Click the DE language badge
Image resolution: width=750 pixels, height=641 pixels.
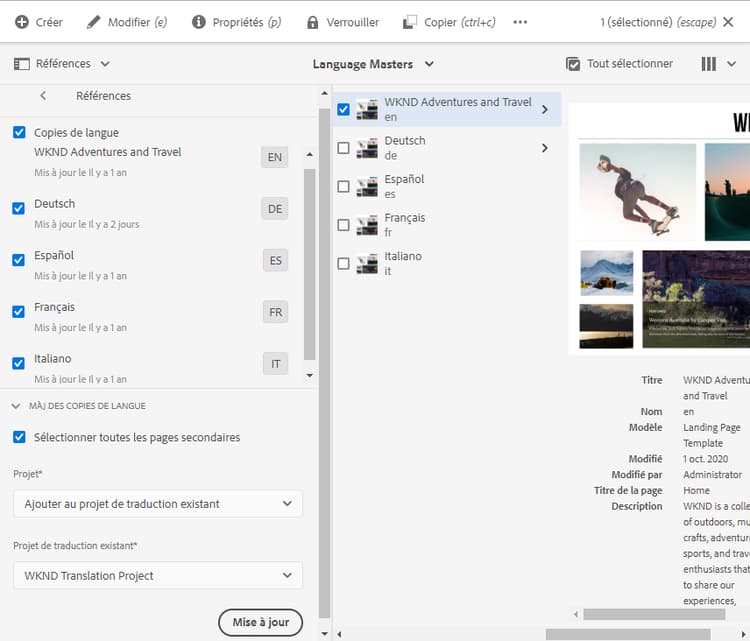(x=275, y=209)
